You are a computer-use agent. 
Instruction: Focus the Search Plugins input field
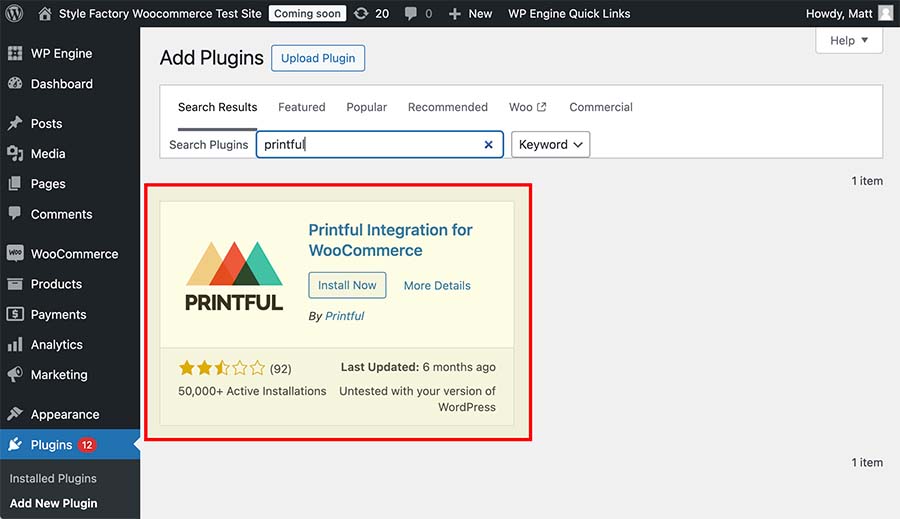tap(379, 145)
